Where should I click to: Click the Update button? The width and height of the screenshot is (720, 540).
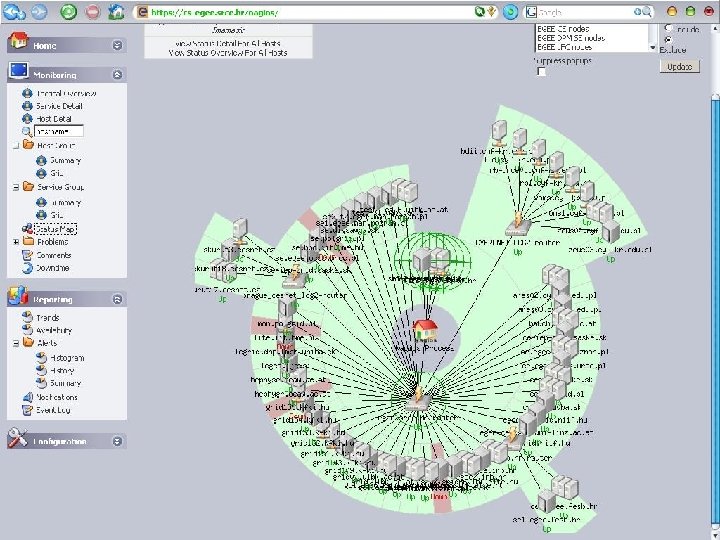click(x=680, y=67)
